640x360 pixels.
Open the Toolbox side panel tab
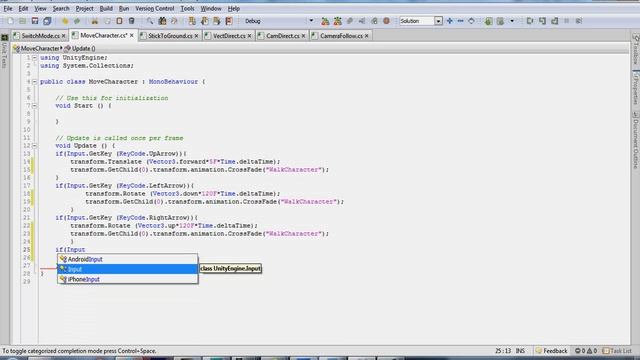tap(636, 50)
